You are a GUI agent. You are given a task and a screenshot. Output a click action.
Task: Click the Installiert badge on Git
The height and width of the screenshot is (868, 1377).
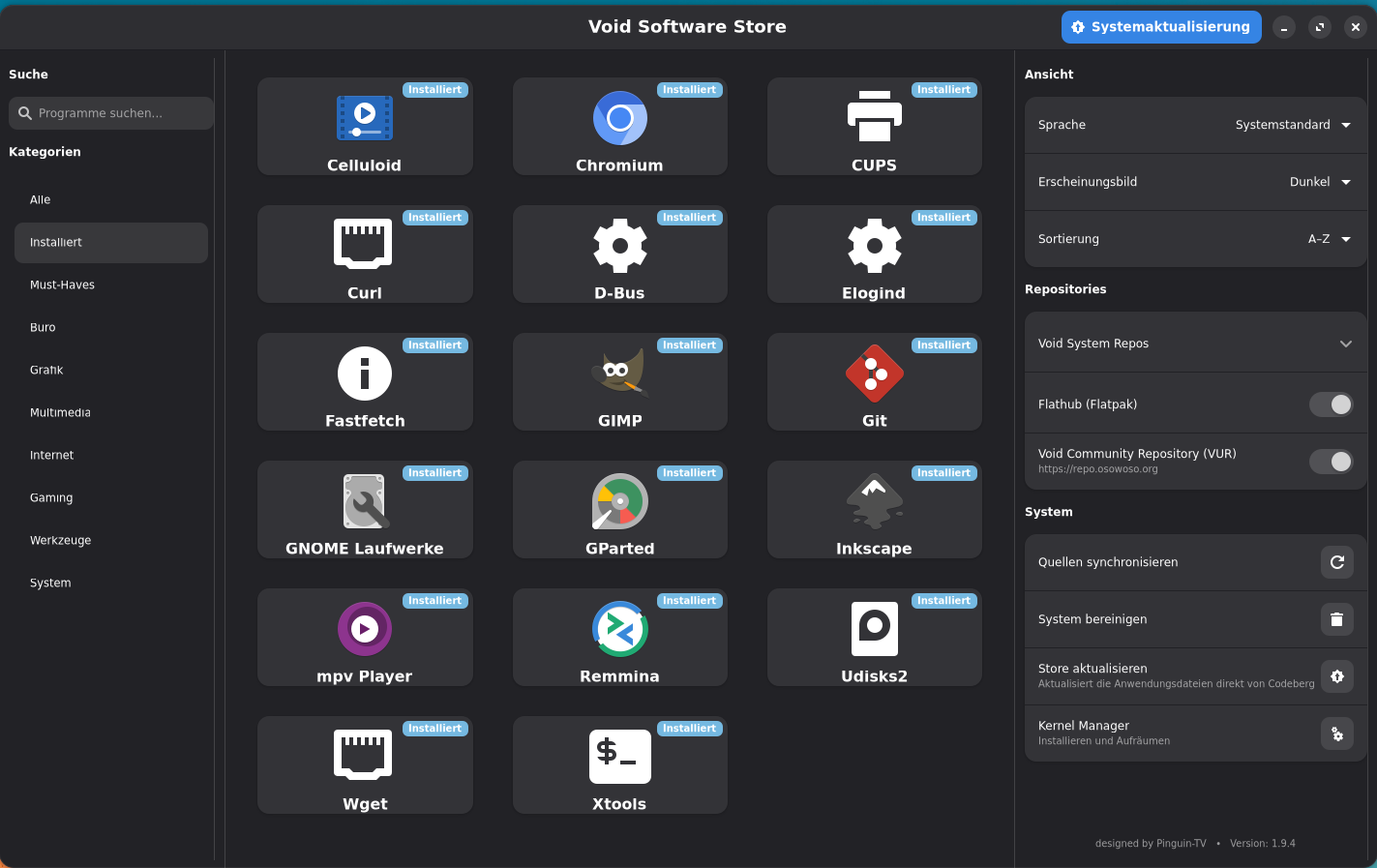coord(944,345)
